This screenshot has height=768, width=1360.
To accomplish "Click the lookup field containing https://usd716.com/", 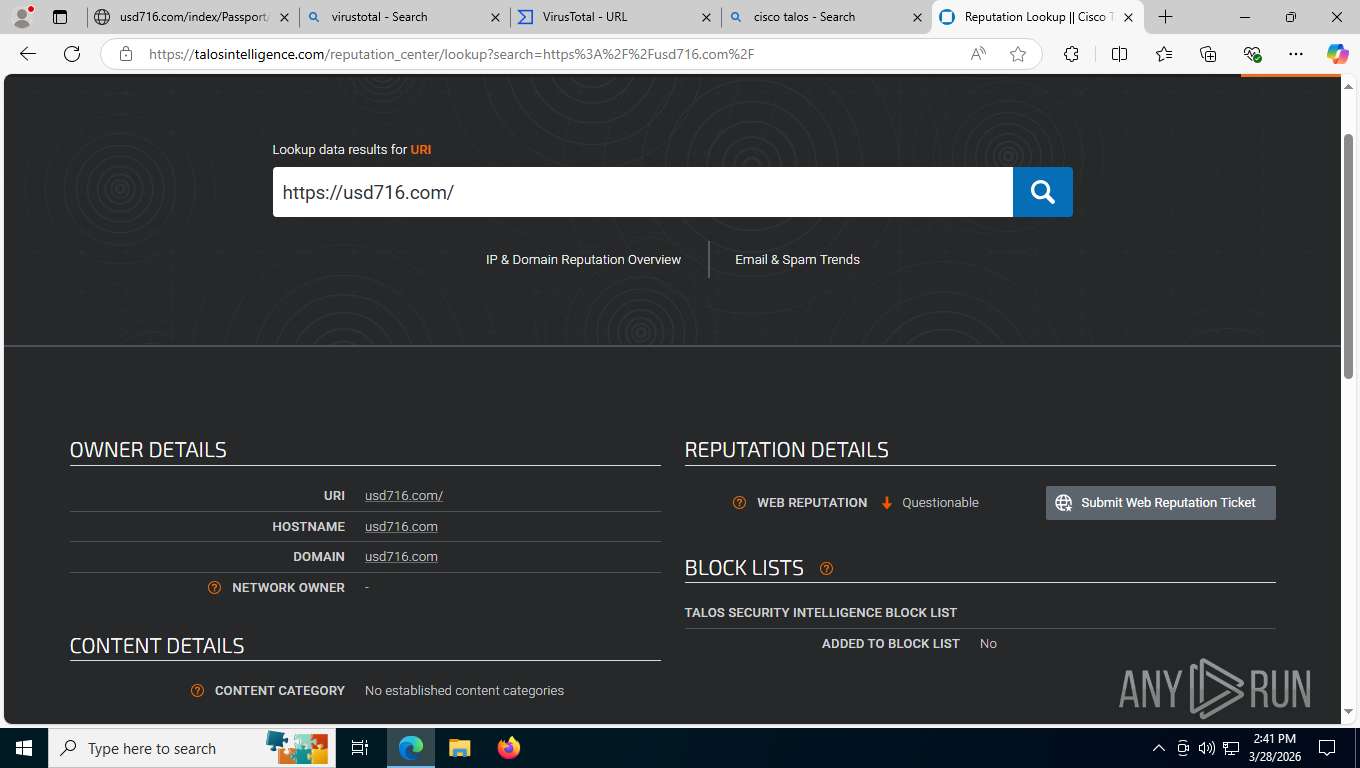I will (x=643, y=192).
